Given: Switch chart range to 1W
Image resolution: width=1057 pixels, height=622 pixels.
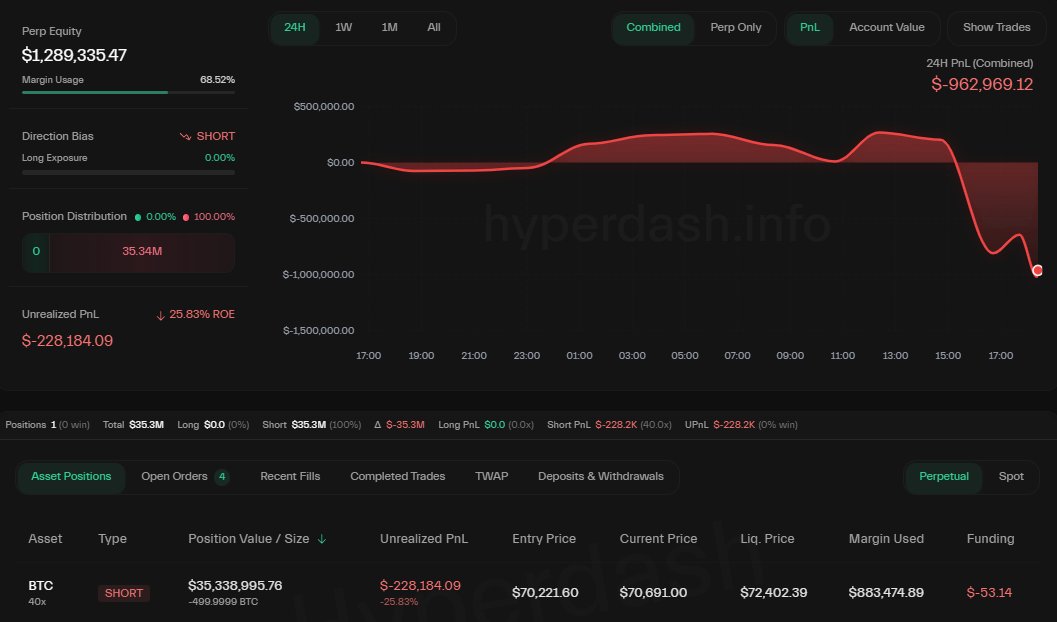Looking at the screenshot, I should tap(344, 28).
